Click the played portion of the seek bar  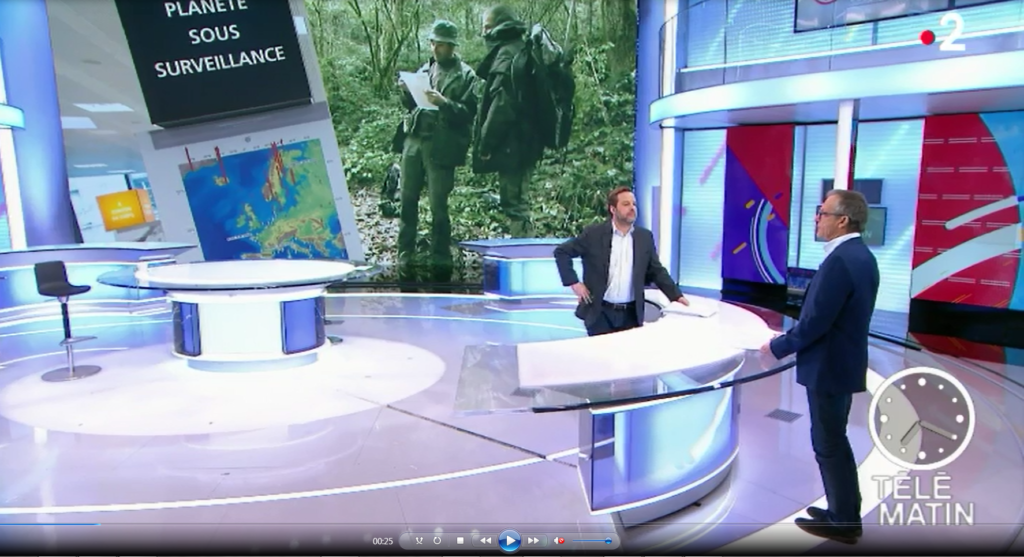(50, 523)
